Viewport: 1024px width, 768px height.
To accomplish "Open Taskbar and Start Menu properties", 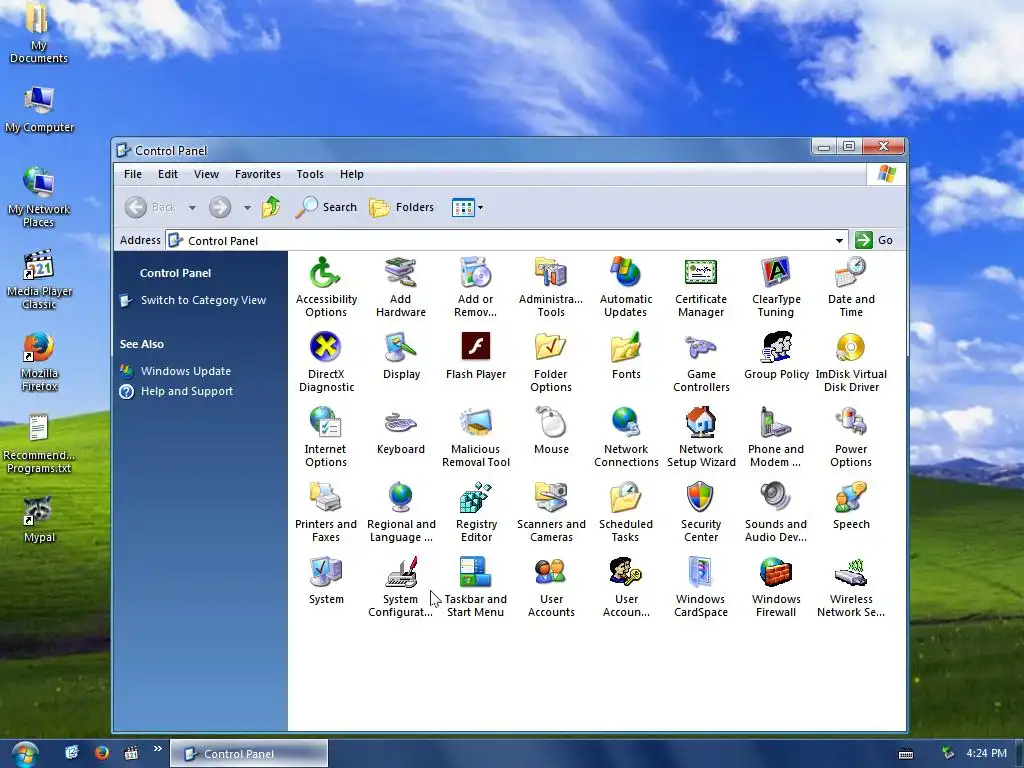I will tap(475, 587).
